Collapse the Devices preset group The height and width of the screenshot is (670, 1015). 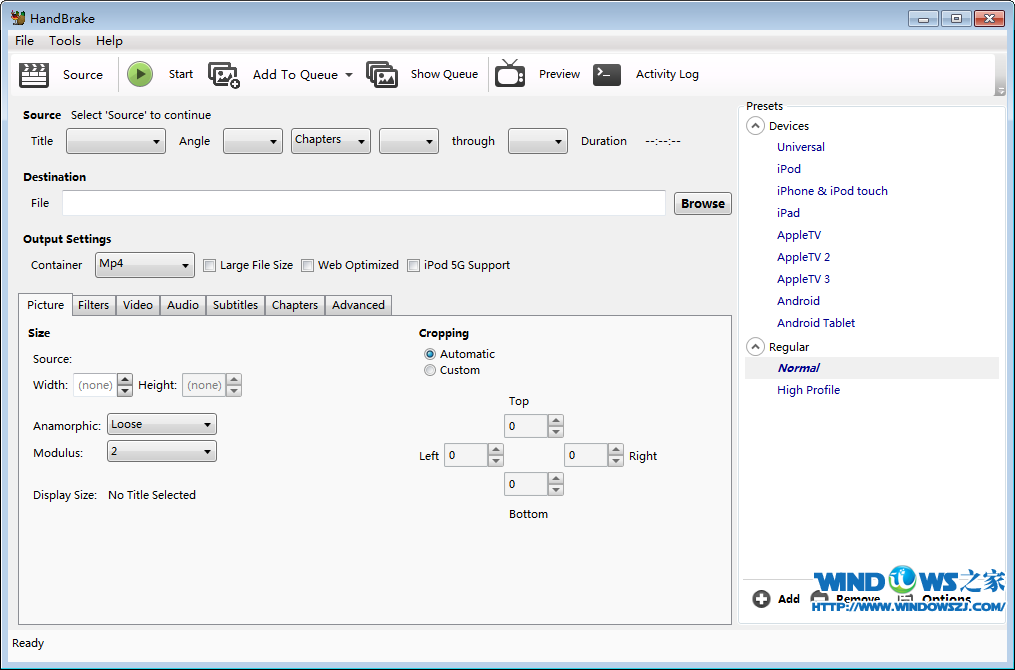tap(756, 126)
